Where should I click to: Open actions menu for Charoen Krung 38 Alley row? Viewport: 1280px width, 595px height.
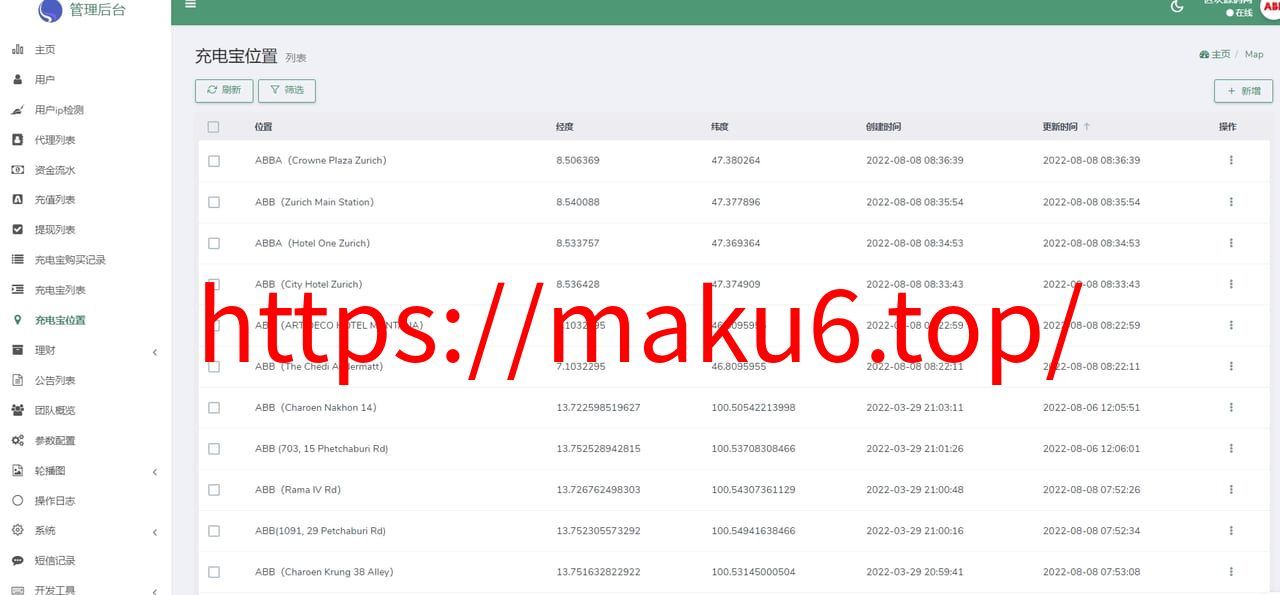(x=1231, y=572)
